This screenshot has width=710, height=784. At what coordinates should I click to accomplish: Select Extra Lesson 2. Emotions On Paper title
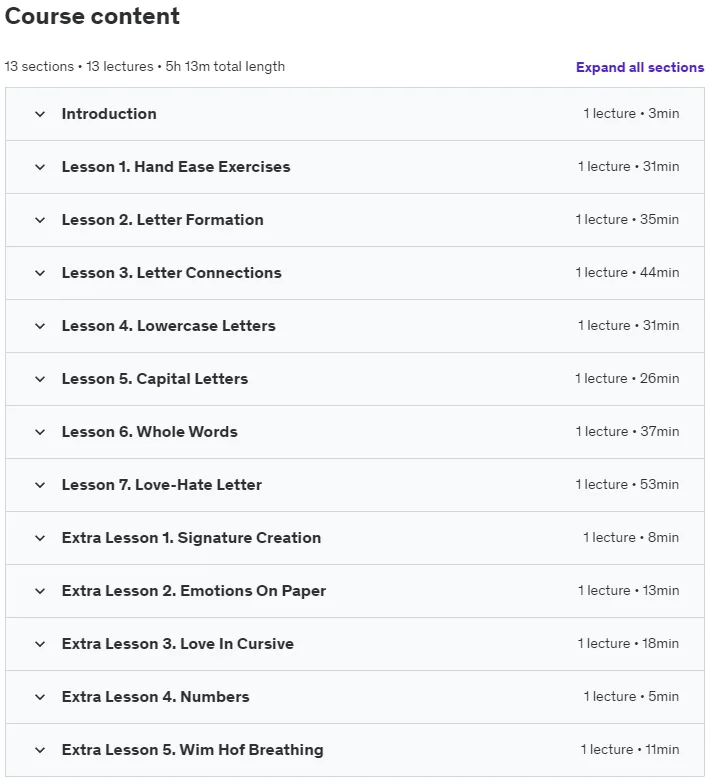click(194, 590)
